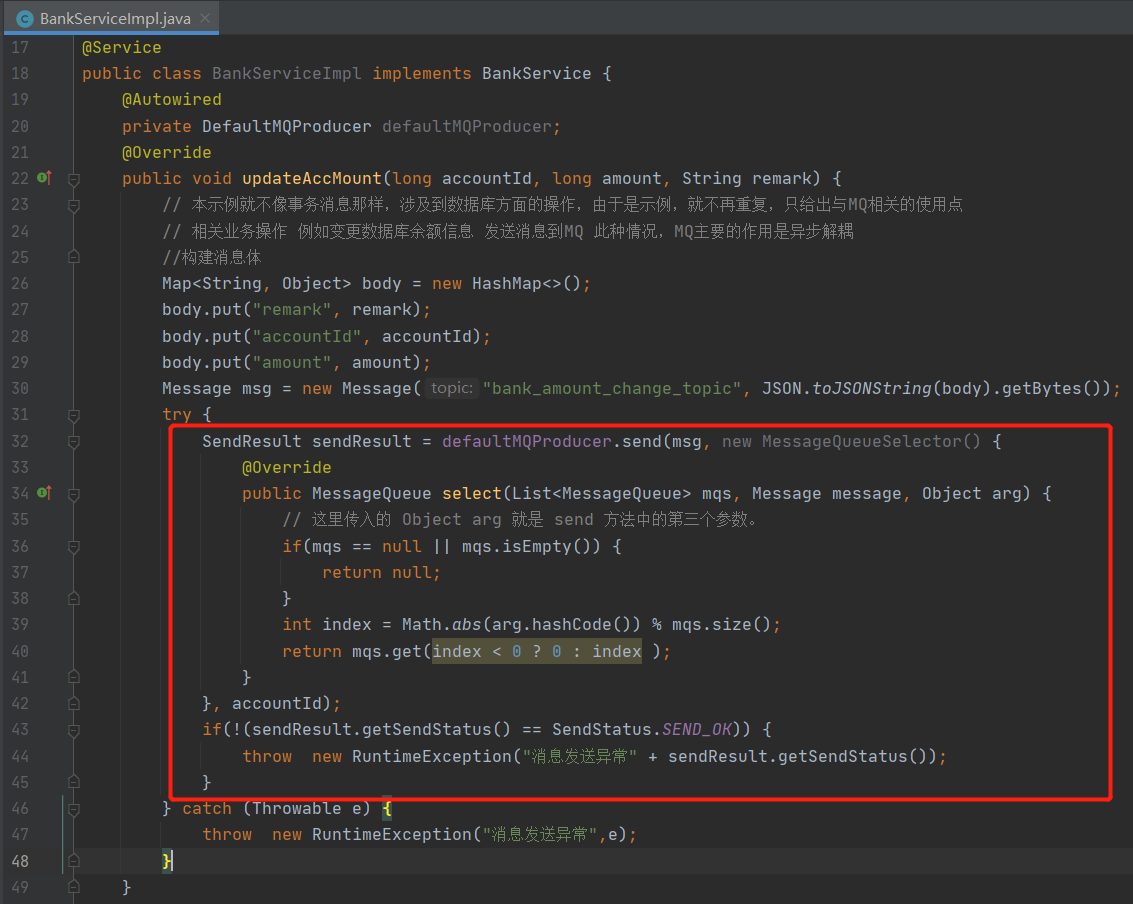Select the BankServiceImpl.java editor tab
The image size is (1133, 904).
pyautogui.click(x=115, y=18)
